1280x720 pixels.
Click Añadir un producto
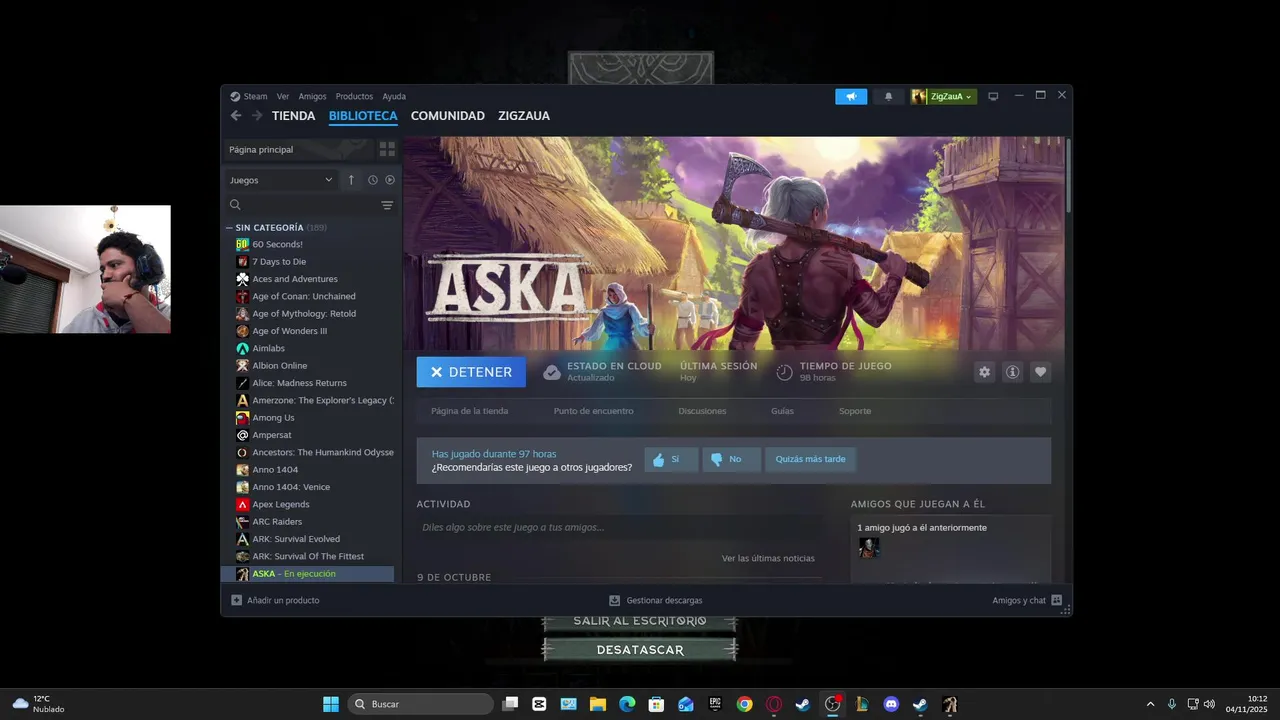point(275,600)
